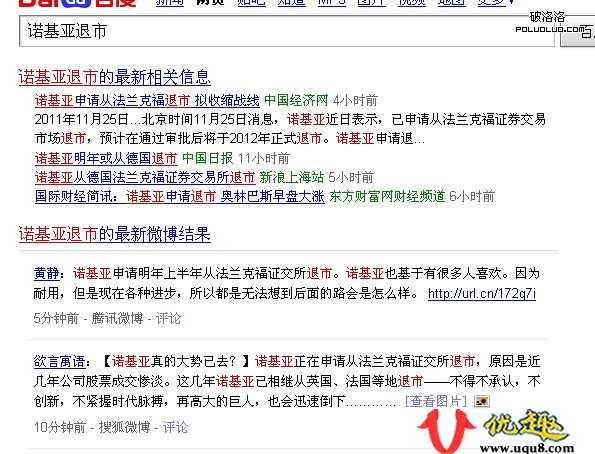Image resolution: width=595 pixels, height=454 pixels.
Task: Focus the search box containing 诺基亚退市
Action: (286, 31)
